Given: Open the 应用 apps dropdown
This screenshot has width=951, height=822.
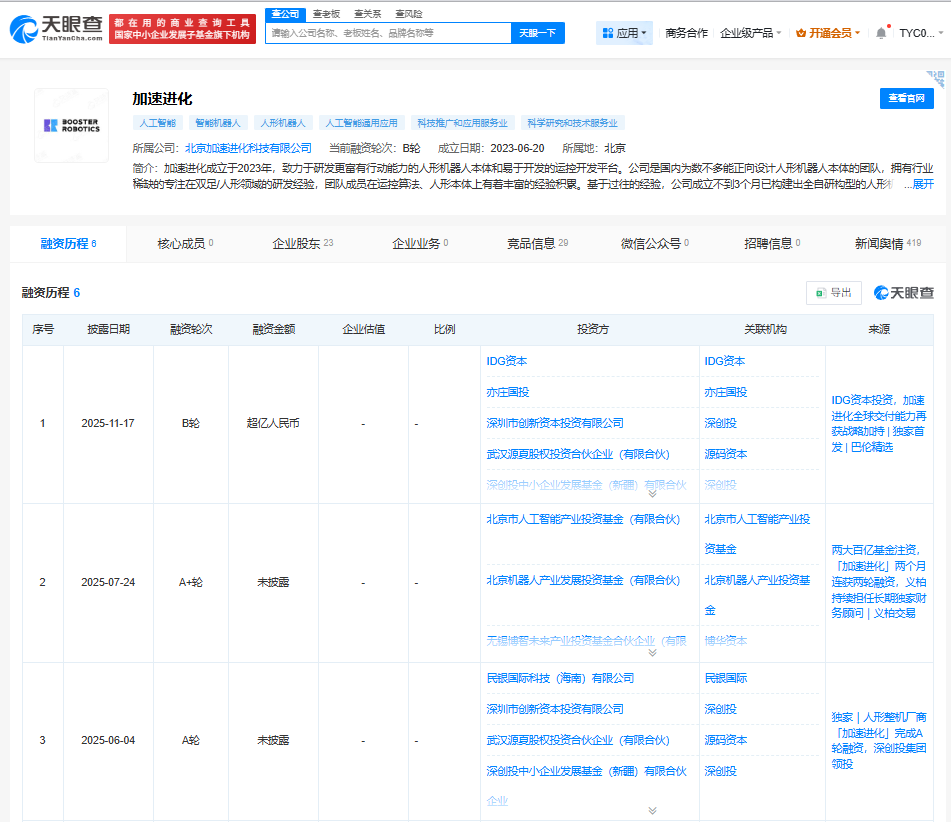Looking at the screenshot, I should tap(624, 33).
